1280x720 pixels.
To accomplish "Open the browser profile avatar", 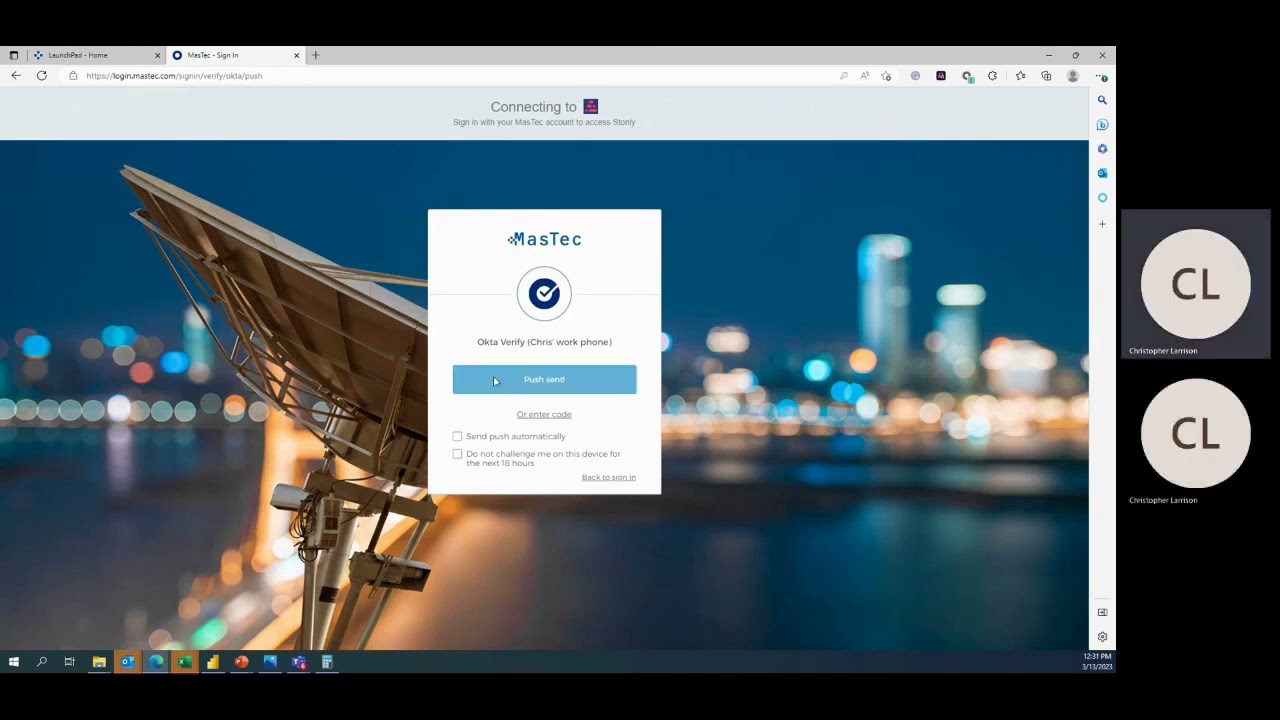I will 1073,76.
